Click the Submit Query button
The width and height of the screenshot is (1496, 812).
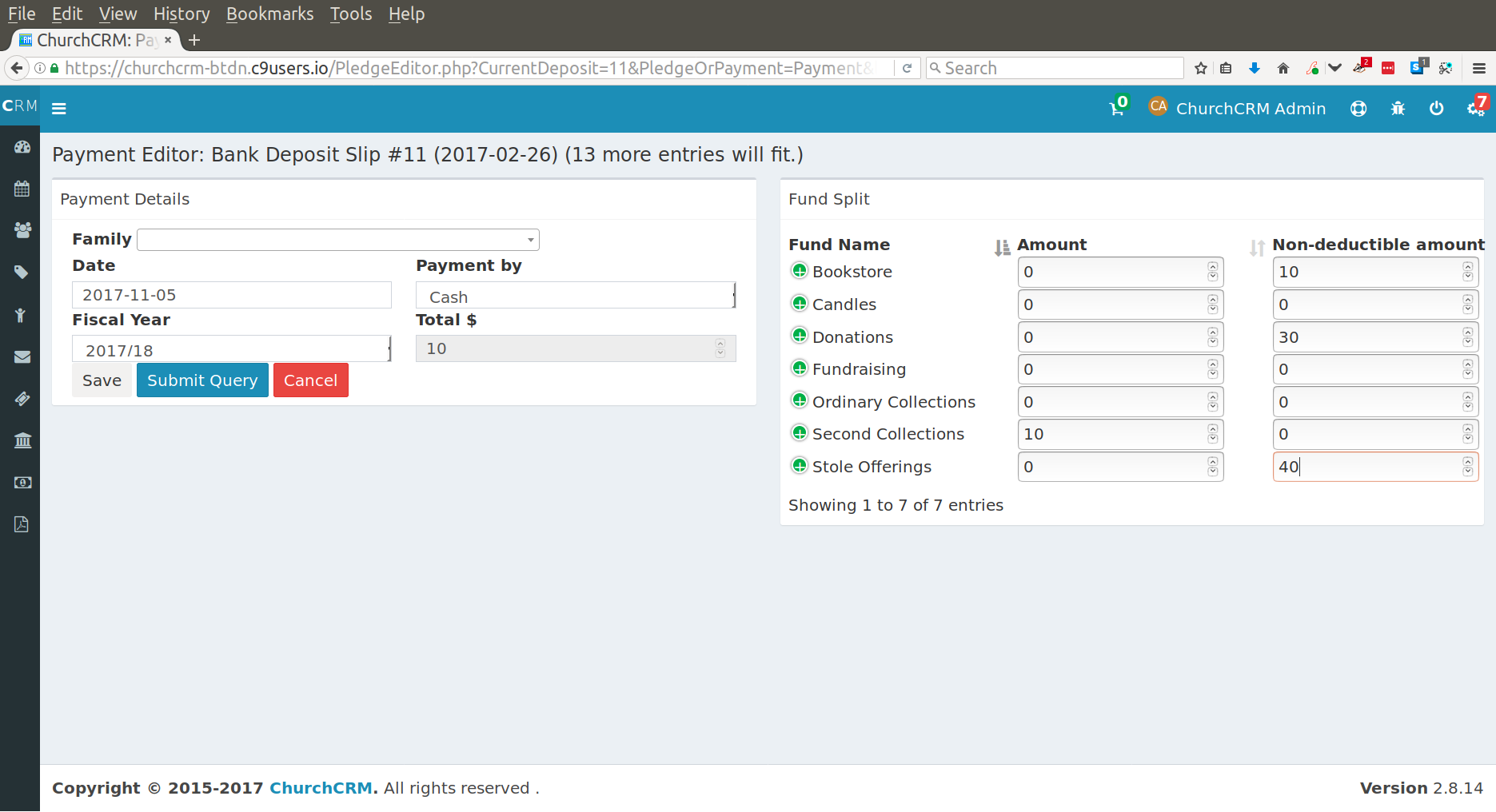point(202,380)
